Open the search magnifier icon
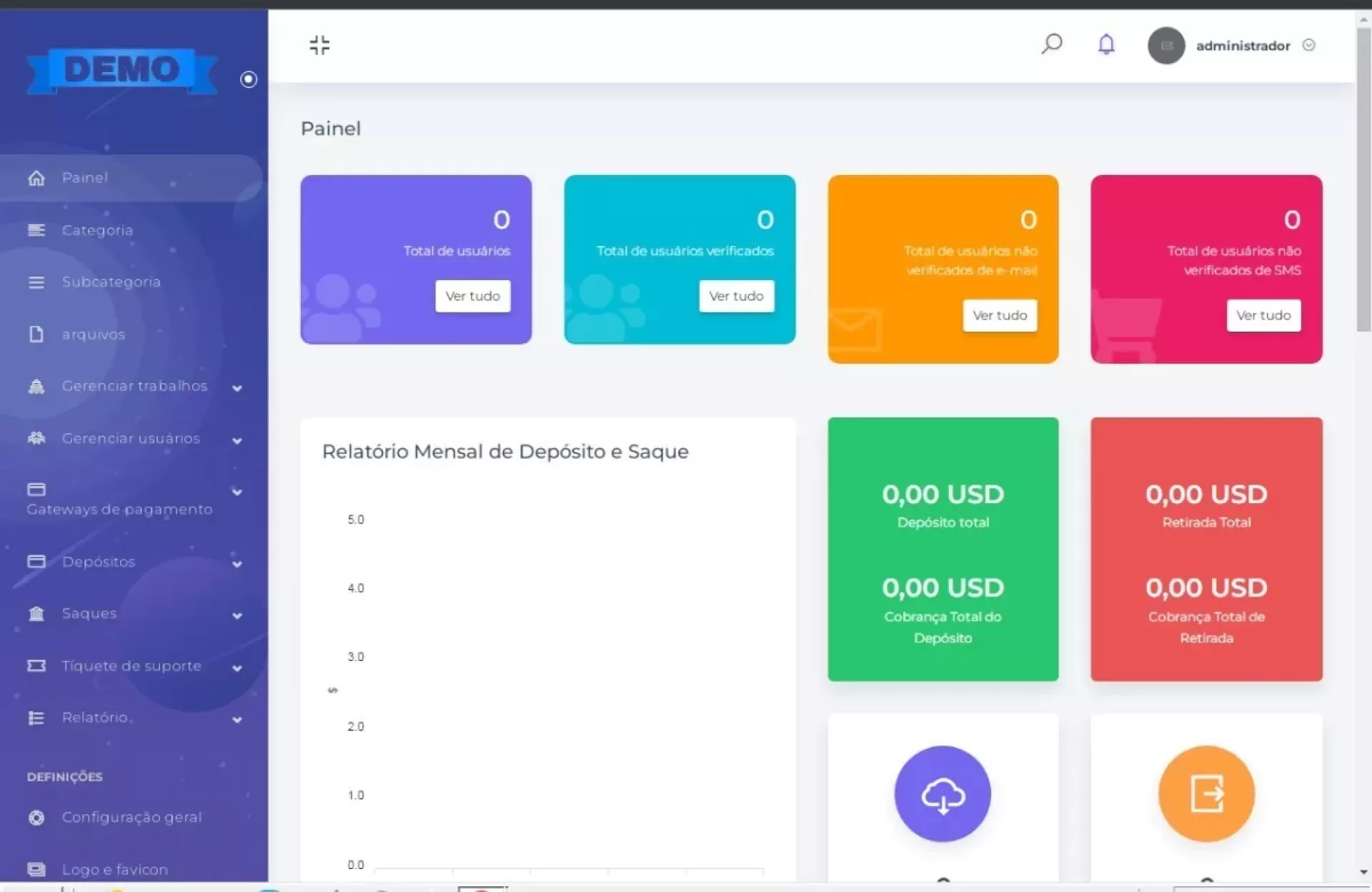1372x892 pixels. pyautogui.click(x=1051, y=44)
